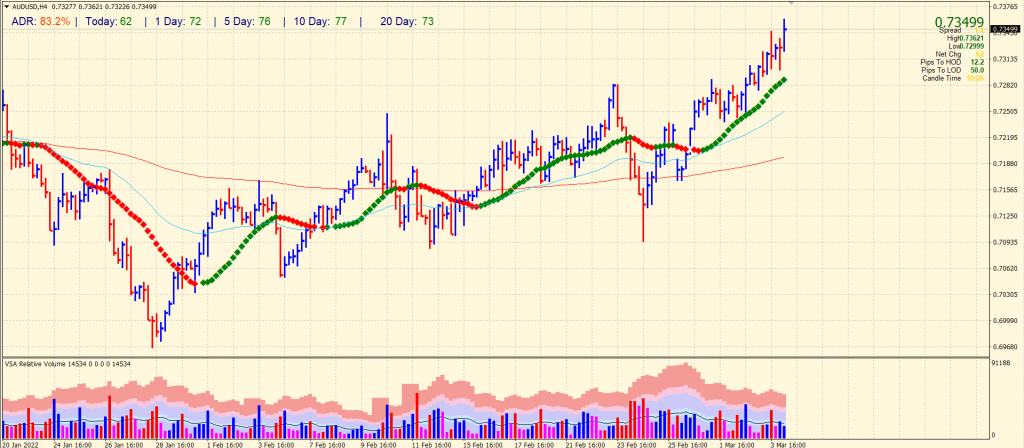
Task: Click the 10 Day: 77 value
Action: tap(320, 22)
